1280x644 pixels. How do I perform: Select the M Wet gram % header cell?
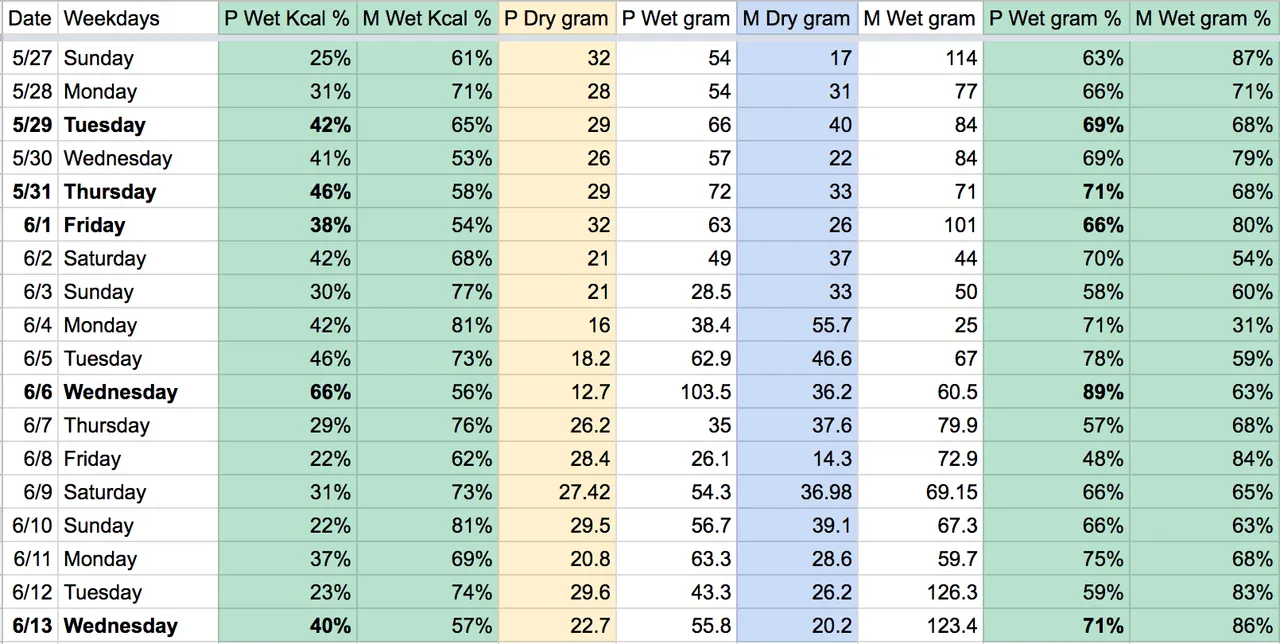[1205, 18]
